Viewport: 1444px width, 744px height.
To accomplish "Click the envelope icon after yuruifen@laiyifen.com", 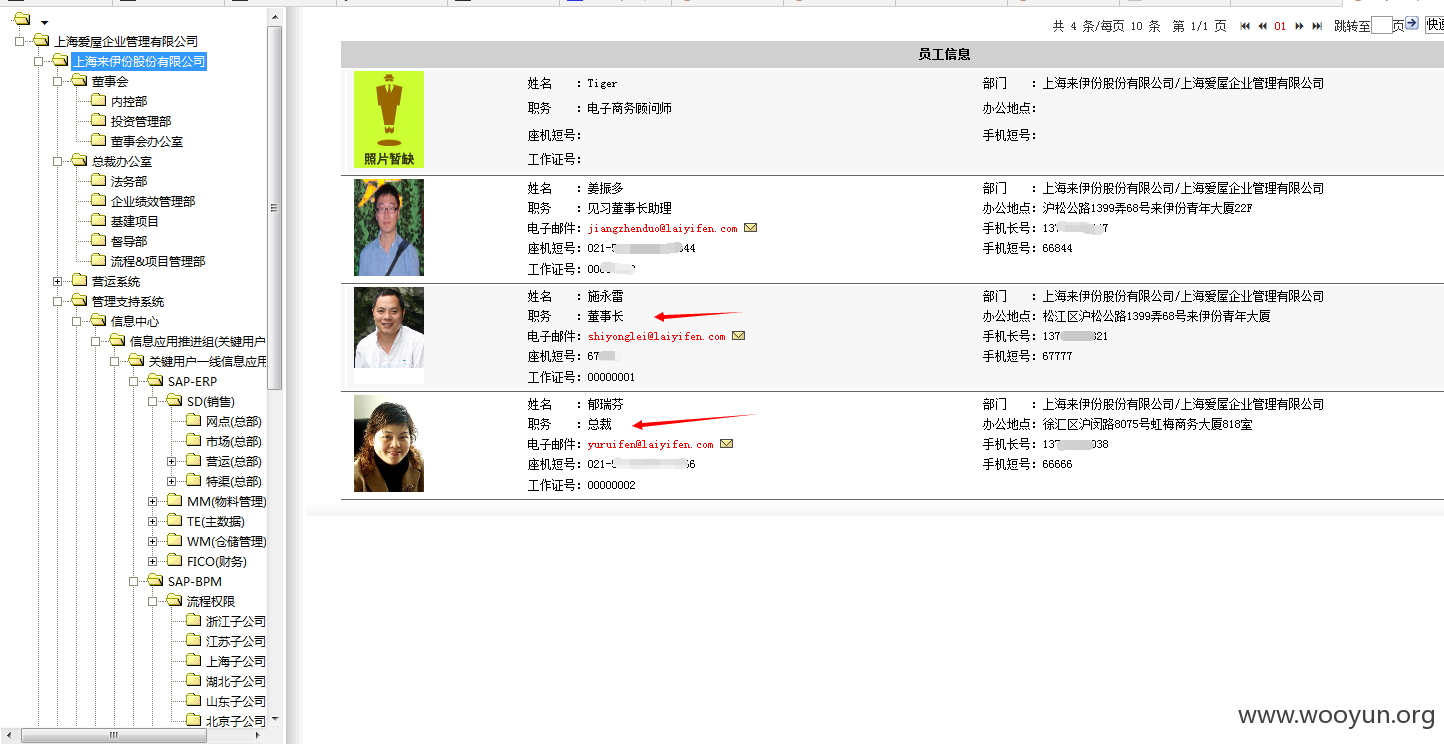I will [727, 444].
